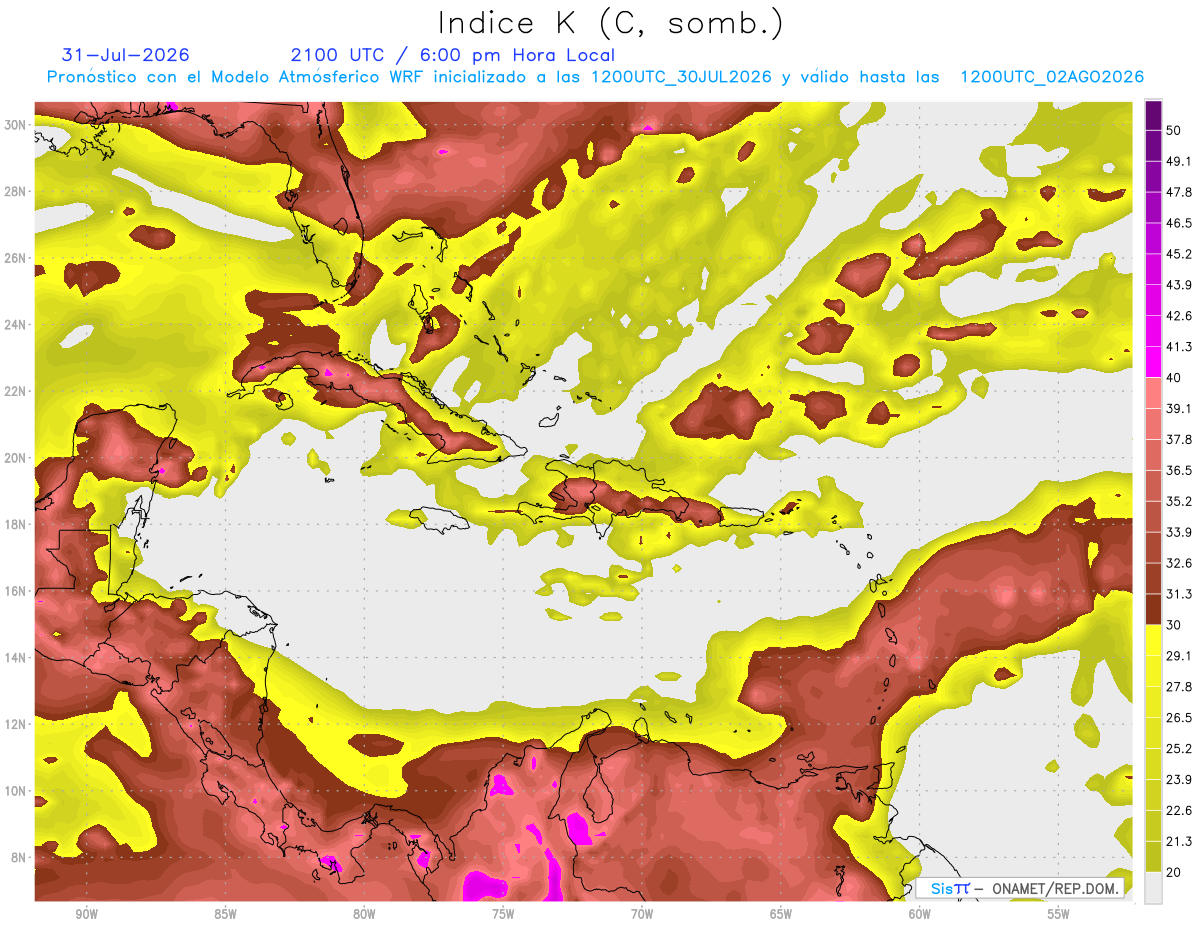Click the "23.9" color scale label
Screen dimensions: 1200x927
pos(1179,780)
